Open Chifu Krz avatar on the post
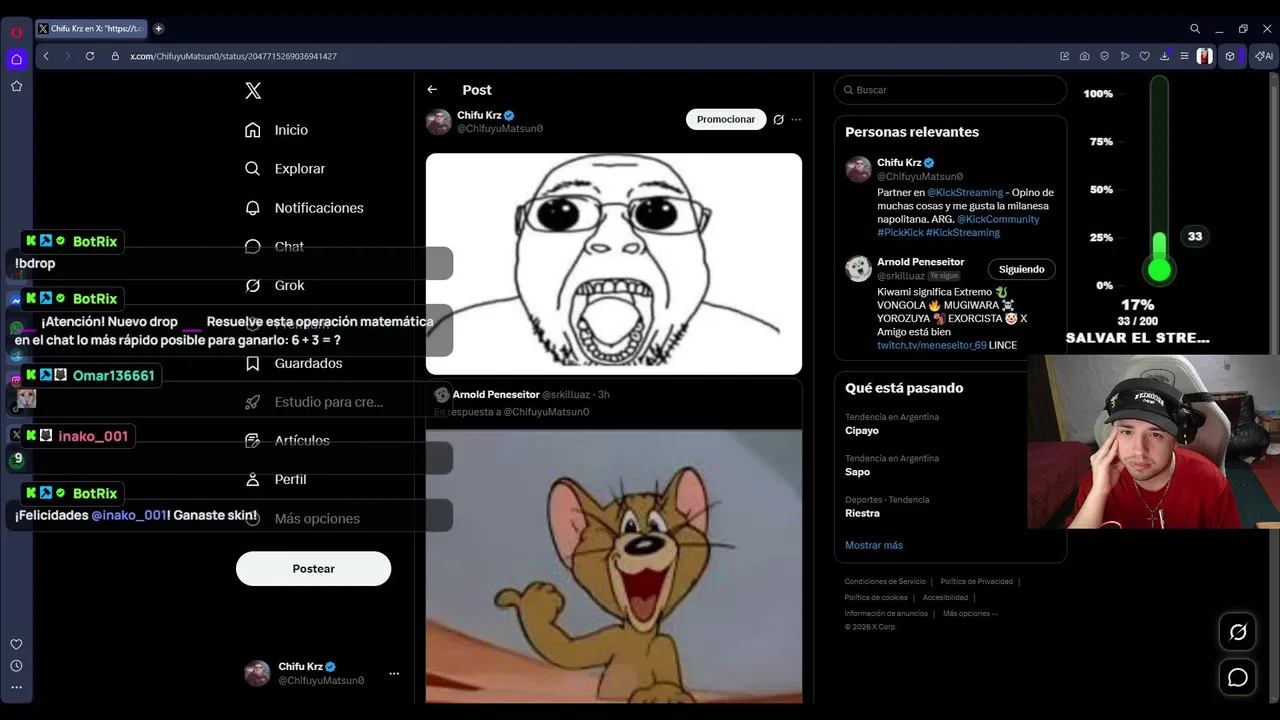 pos(439,122)
